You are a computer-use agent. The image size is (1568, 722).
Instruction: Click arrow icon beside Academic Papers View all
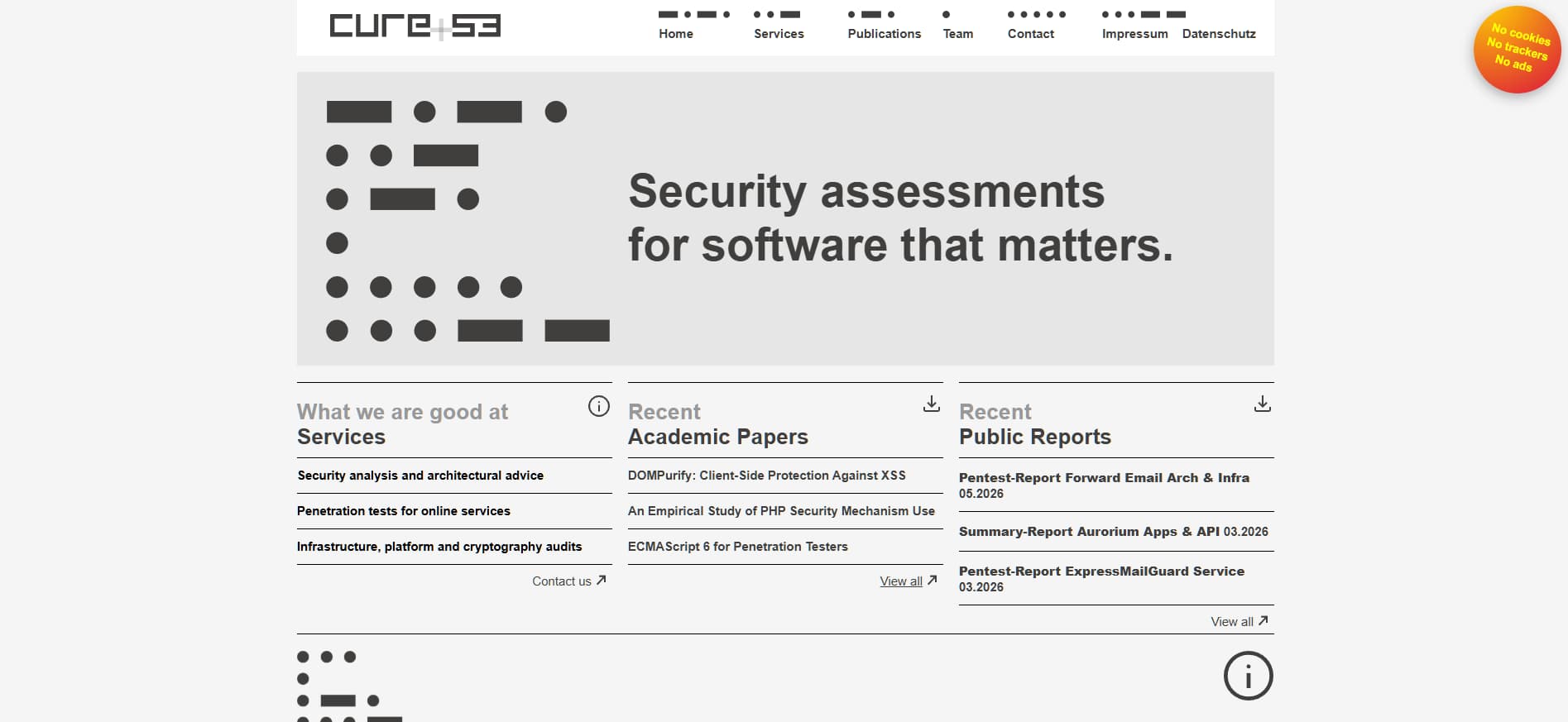(x=933, y=581)
